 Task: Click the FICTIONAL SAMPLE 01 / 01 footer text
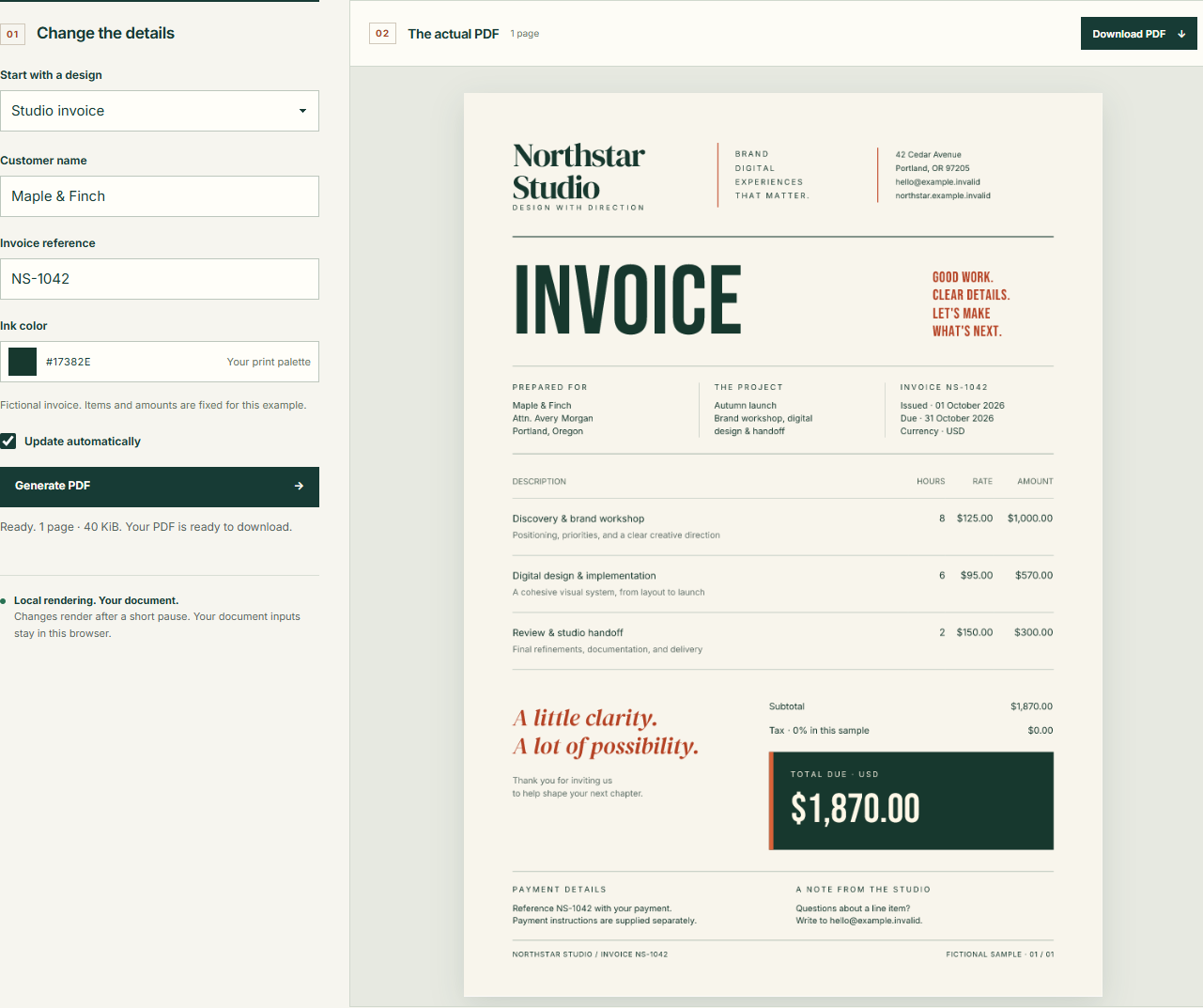click(x=1000, y=954)
